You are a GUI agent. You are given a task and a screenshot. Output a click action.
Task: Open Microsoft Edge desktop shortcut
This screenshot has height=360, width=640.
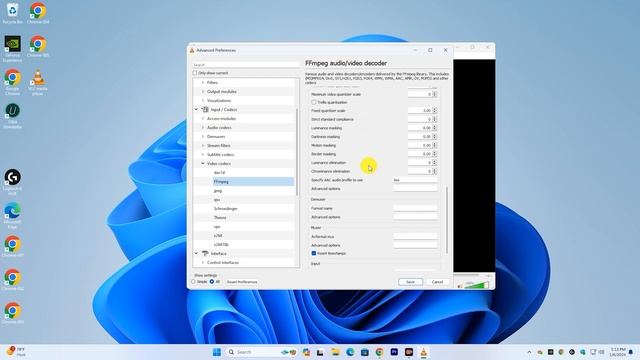(12, 216)
